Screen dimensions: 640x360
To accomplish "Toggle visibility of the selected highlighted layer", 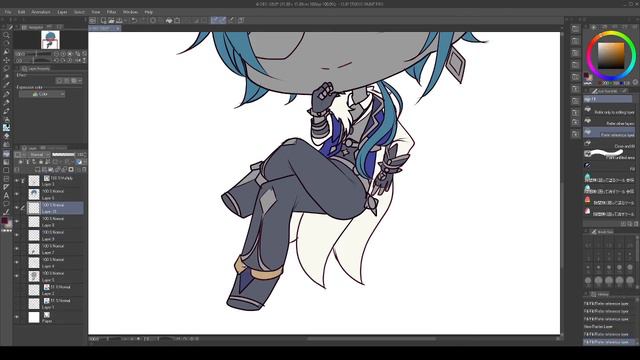I will point(17,208).
